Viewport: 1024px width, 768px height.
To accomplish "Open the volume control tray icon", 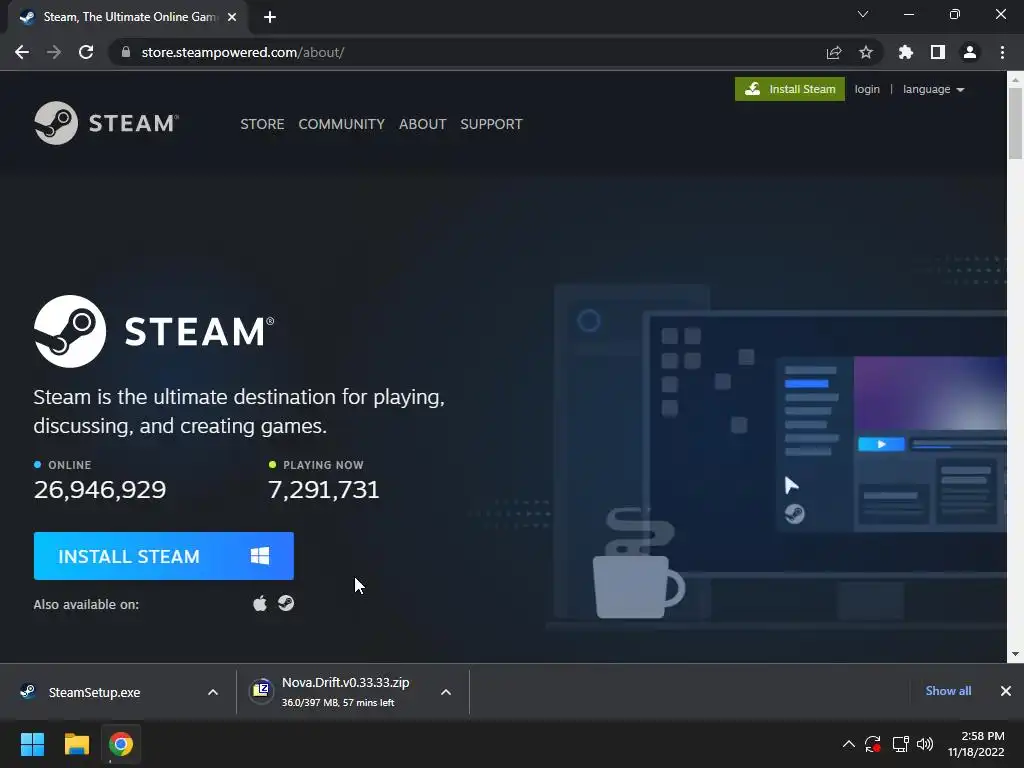I will click(x=925, y=744).
